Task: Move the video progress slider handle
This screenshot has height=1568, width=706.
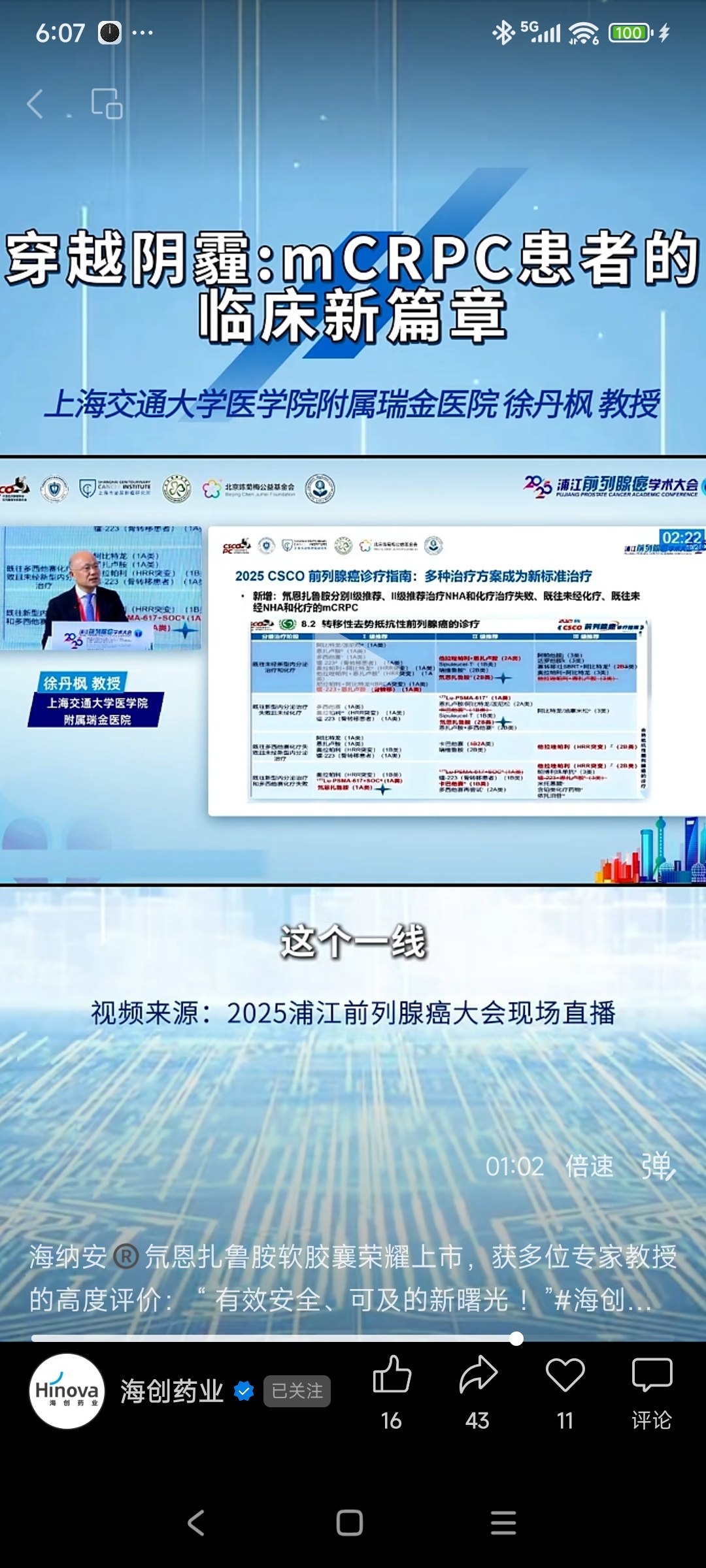Action: tap(516, 1339)
